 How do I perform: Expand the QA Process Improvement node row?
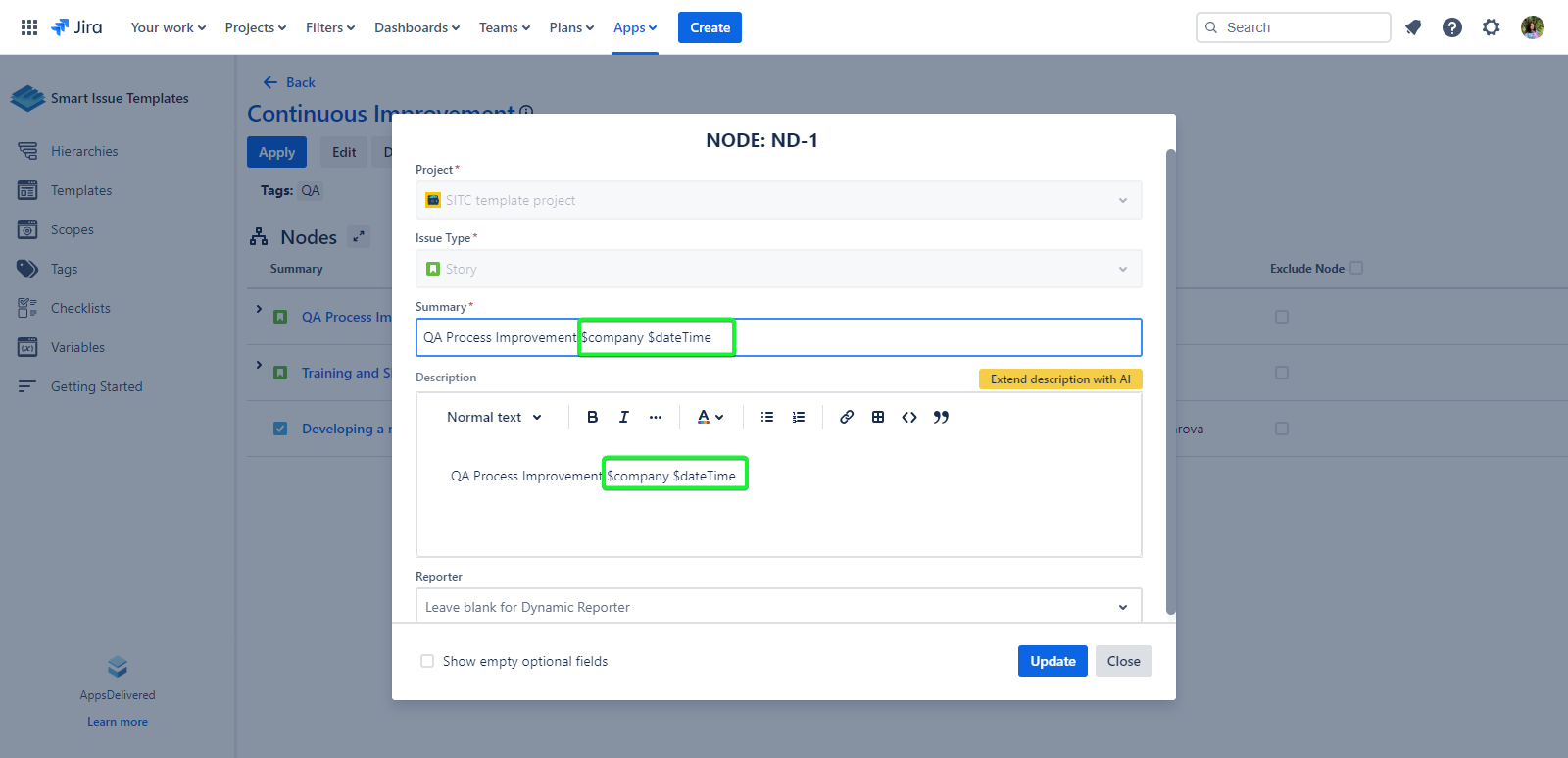259,310
